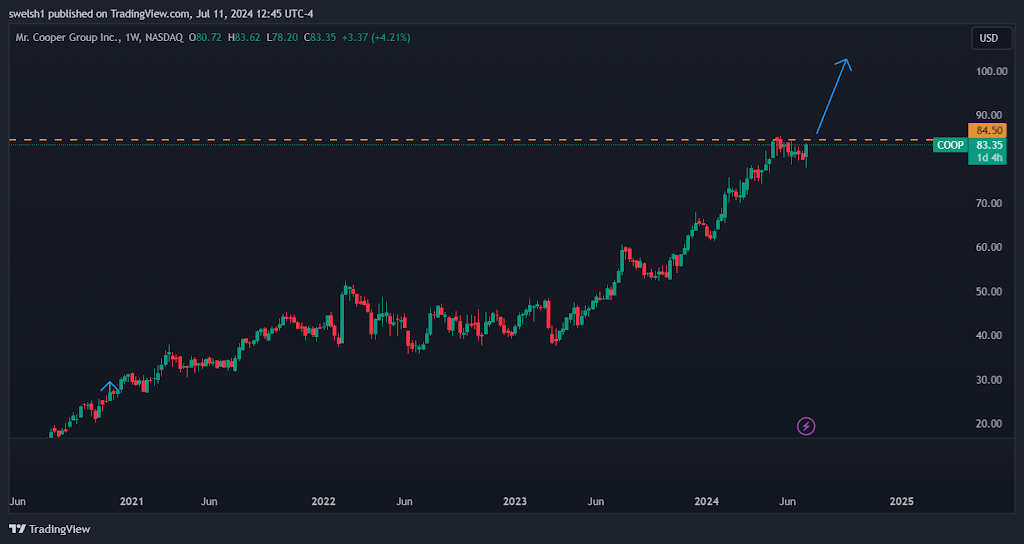
Task: Click the high value H83.62
Action: tap(244, 38)
